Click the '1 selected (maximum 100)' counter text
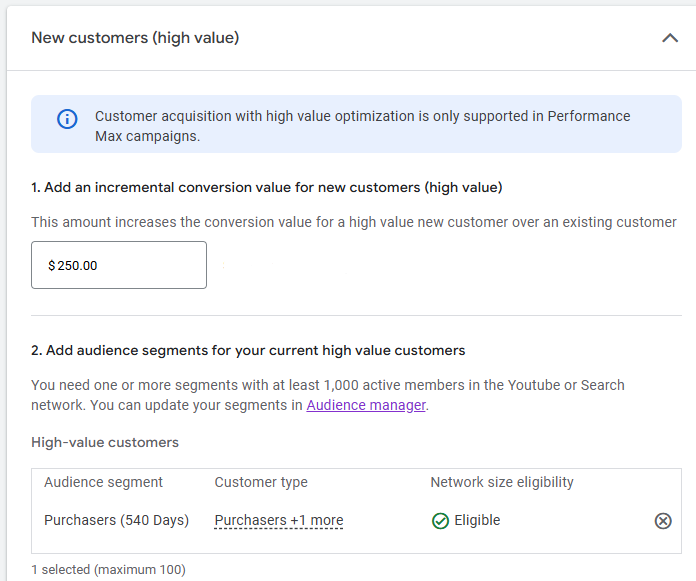696x581 pixels. pyautogui.click(x=108, y=570)
